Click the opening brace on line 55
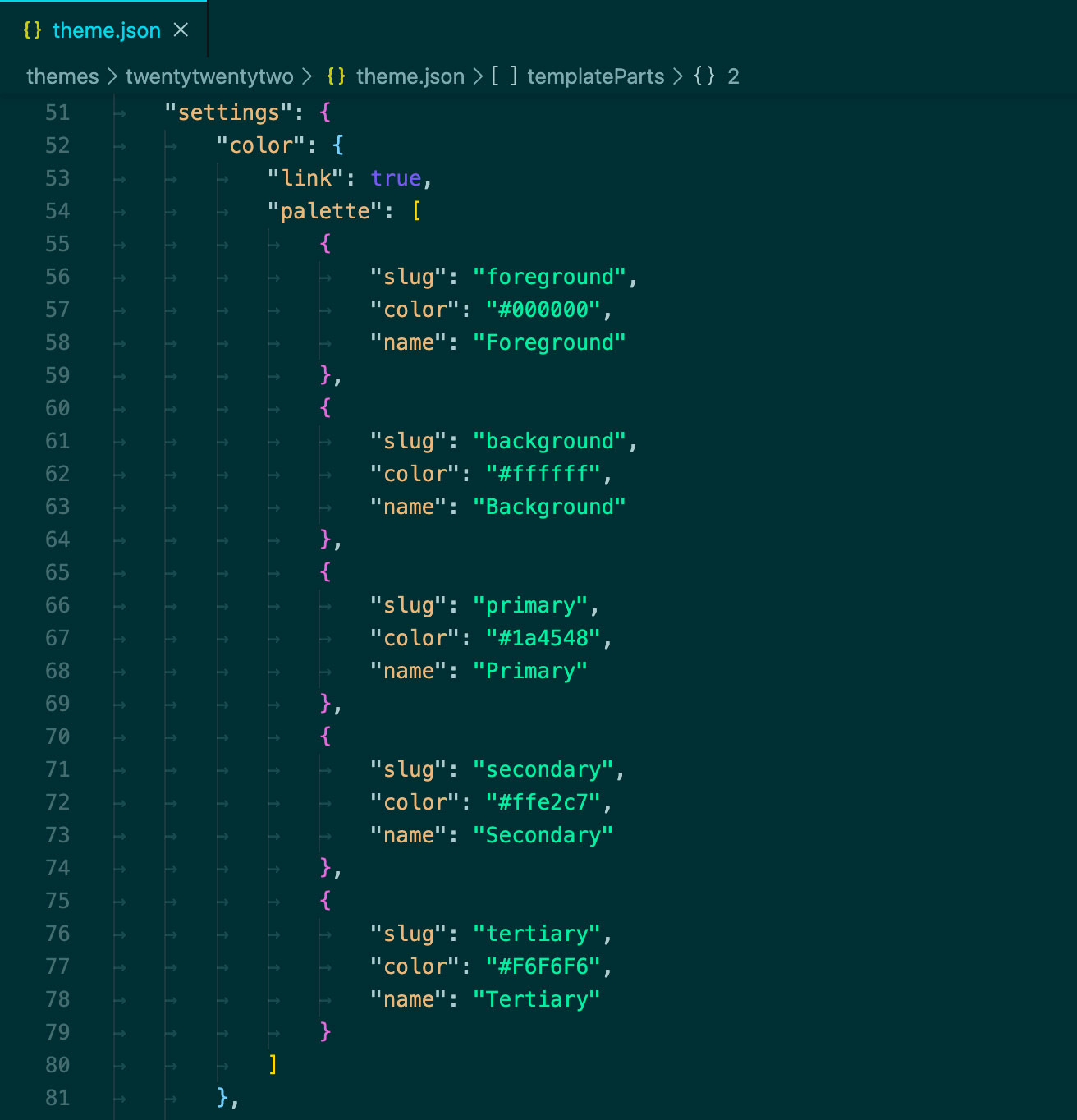This screenshot has width=1077, height=1120. click(326, 243)
